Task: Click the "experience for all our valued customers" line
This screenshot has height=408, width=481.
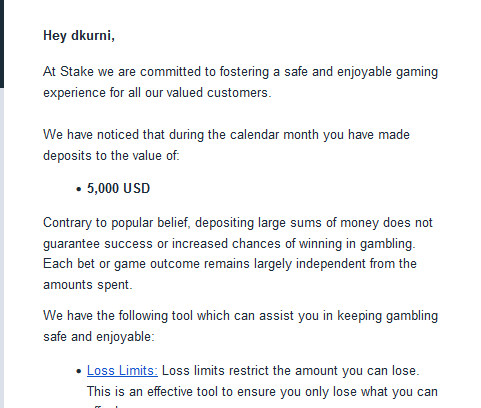Action: pos(157,93)
